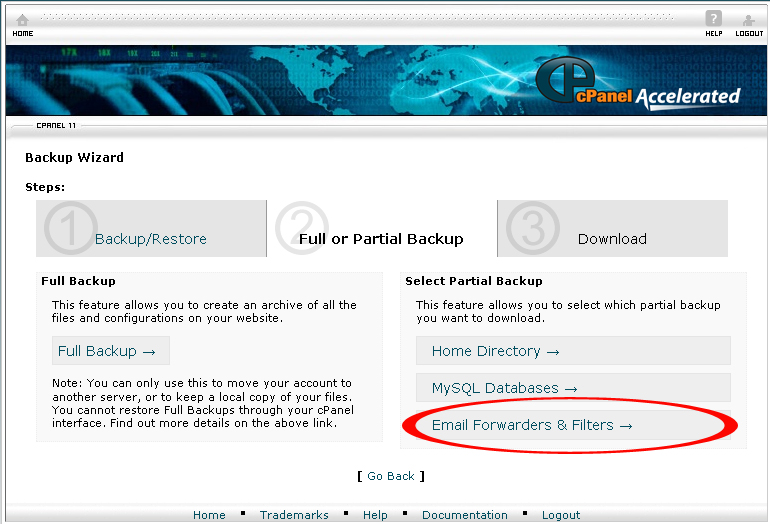Click the Select Partial Backup heading

473,281
